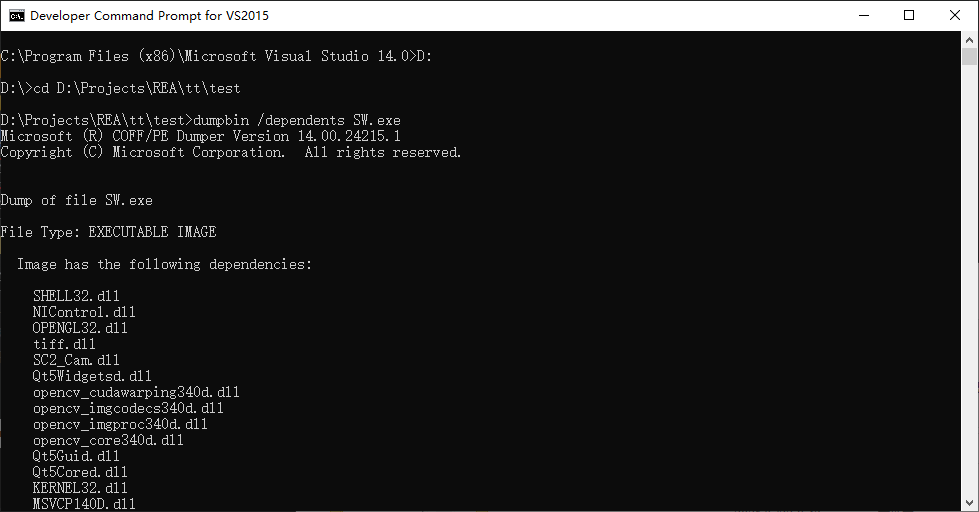
Task: Click the title bar text 'Developer Command Prompt for VS2015'
Action: tap(149, 16)
